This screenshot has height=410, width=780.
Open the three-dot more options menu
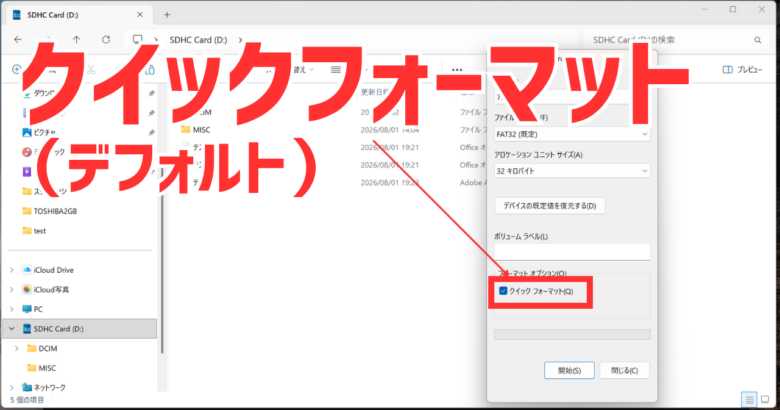pyautogui.click(x=457, y=70)
